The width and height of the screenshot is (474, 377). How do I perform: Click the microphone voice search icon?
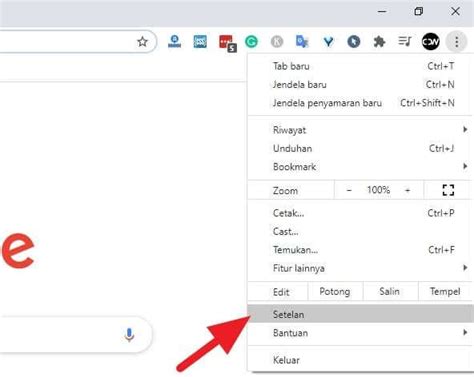[129, 335]
